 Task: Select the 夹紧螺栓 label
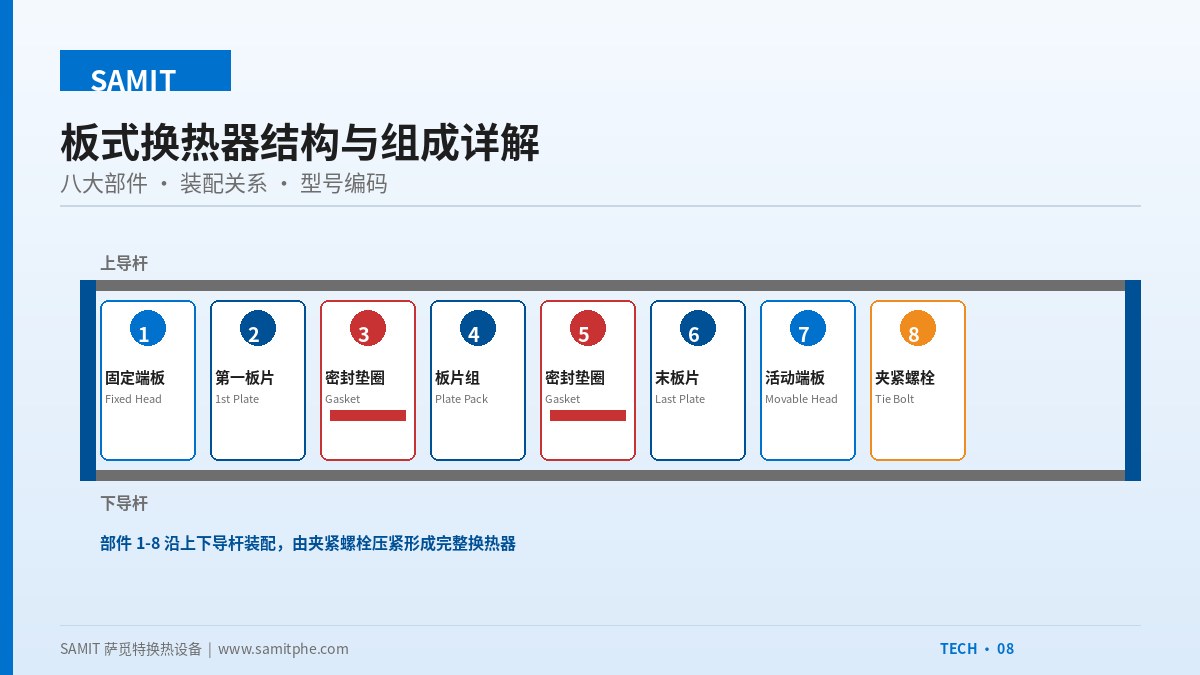(x=905, y=378)
